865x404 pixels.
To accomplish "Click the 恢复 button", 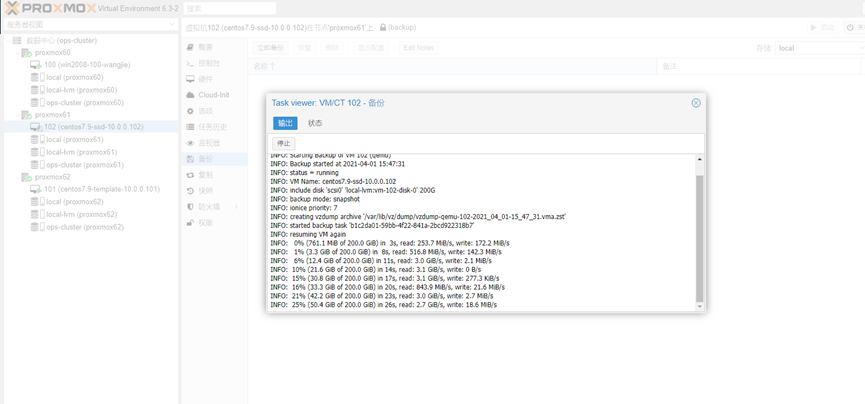I will click(x=305, y=48).
